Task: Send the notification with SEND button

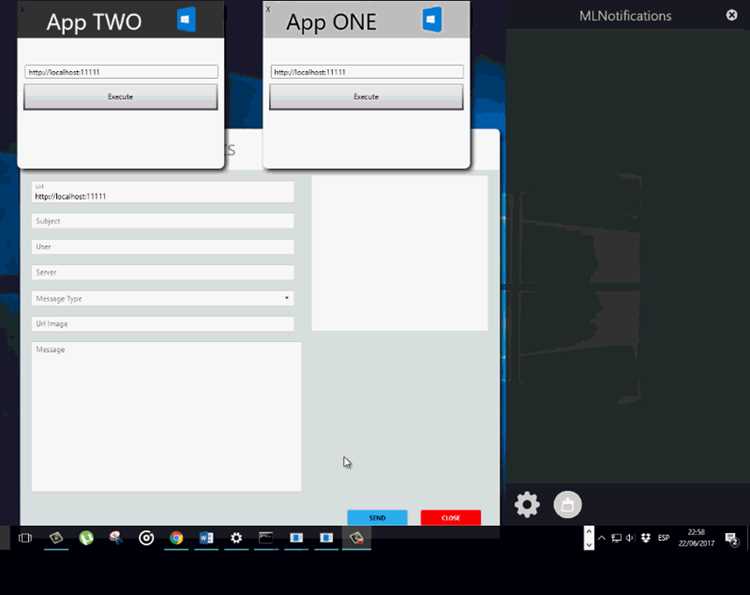Action: [x=377, y=518]
